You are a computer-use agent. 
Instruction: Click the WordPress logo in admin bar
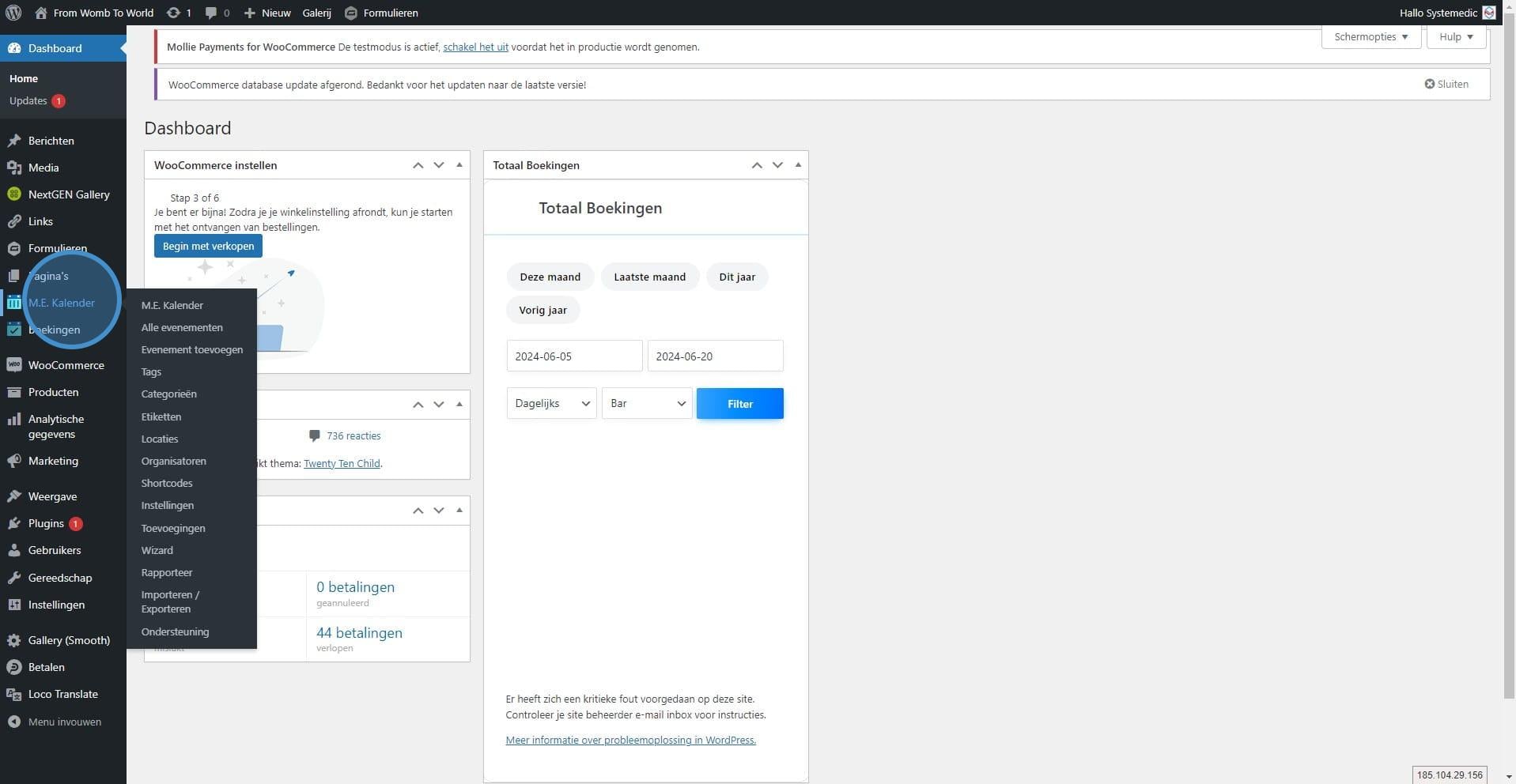tap(13, 13)
